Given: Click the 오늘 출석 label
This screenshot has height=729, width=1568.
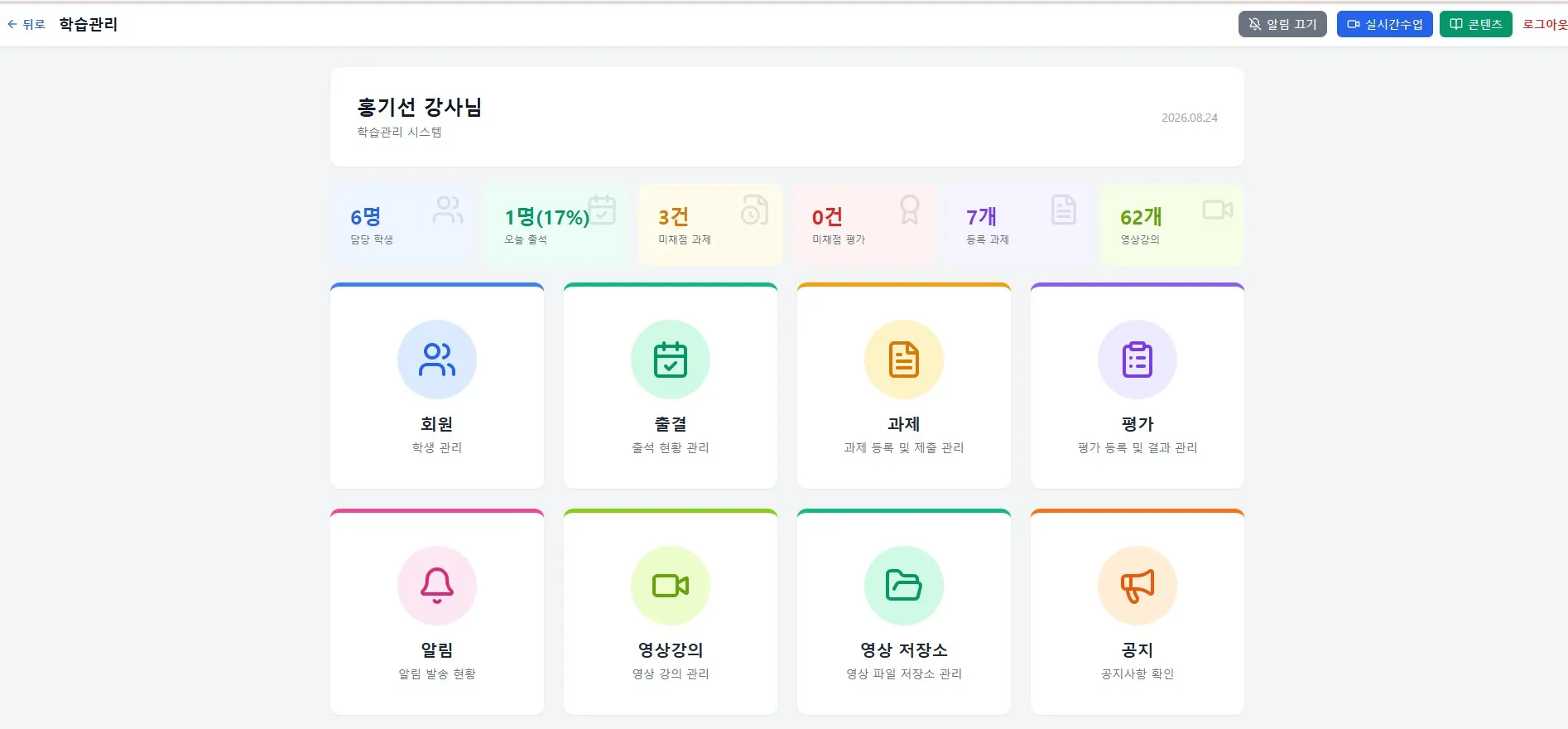Looking at the screenshot, I should click(x=526, y=239).
